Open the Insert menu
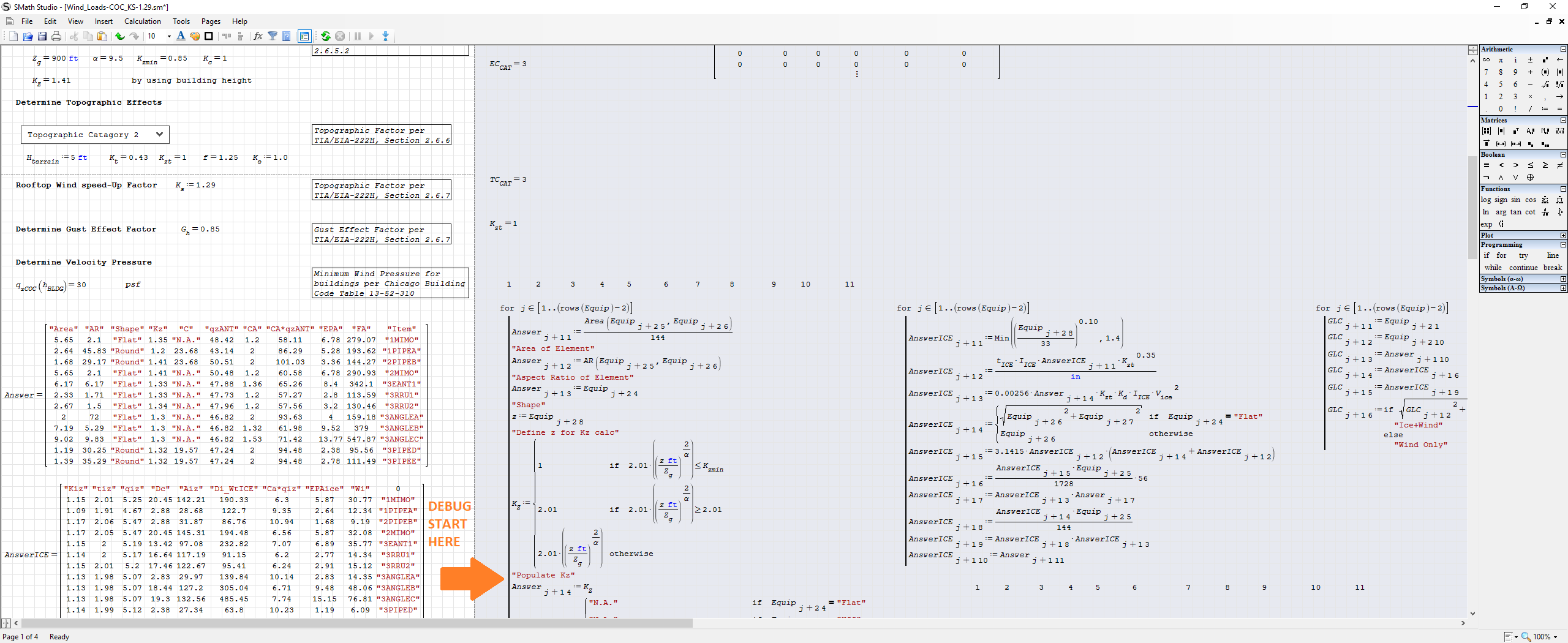This screenshot has height=643, width=1568. pos(104,21)
